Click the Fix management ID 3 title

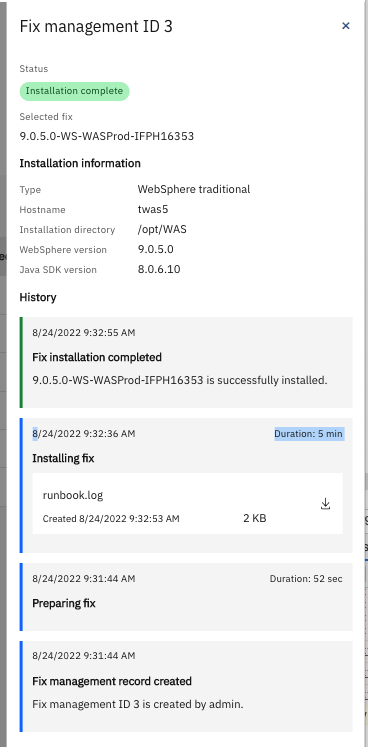click(96, 26)
